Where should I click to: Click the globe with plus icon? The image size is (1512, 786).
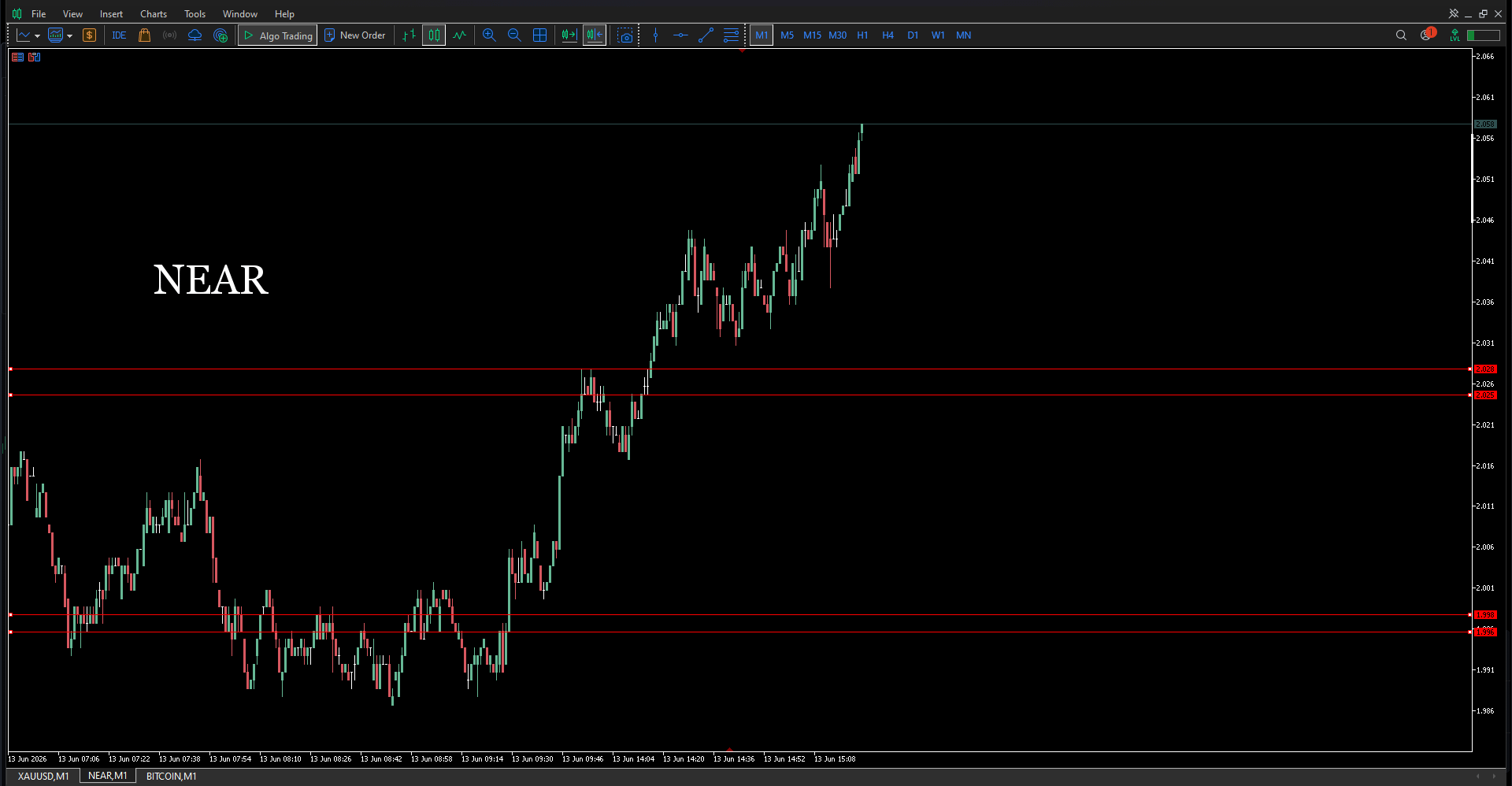tap(220, 35)
